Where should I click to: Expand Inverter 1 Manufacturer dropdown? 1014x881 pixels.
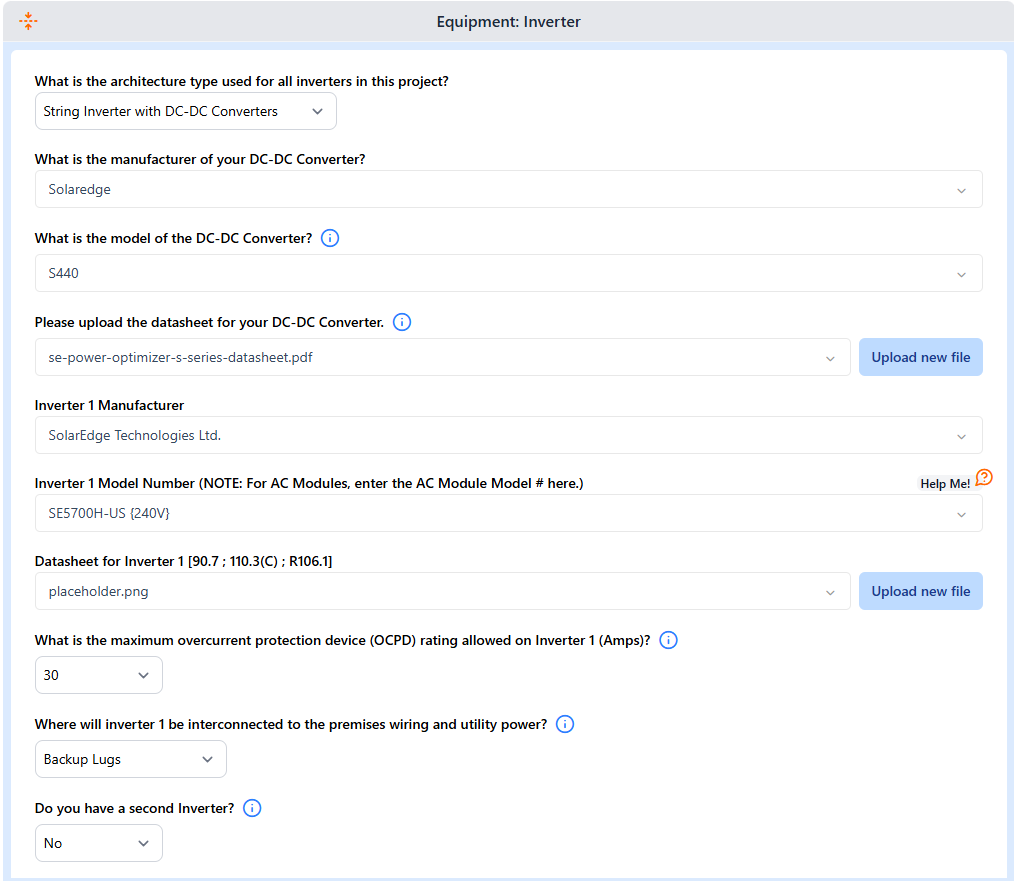(x=508, y=435)
